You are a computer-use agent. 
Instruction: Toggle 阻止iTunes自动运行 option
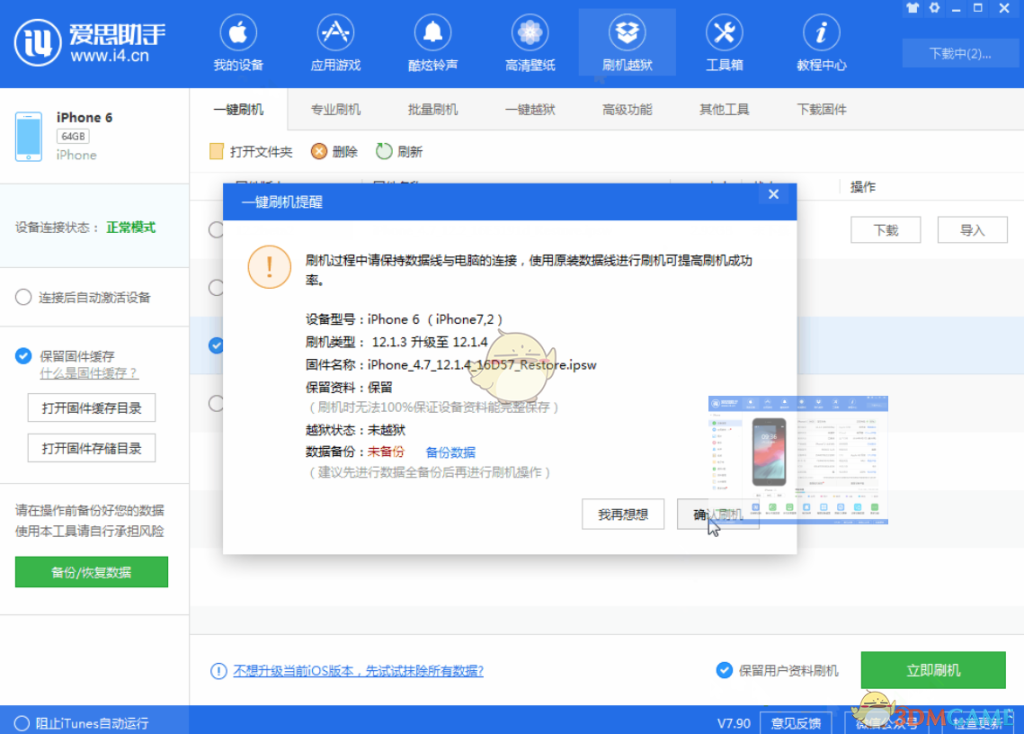point(23,723)
